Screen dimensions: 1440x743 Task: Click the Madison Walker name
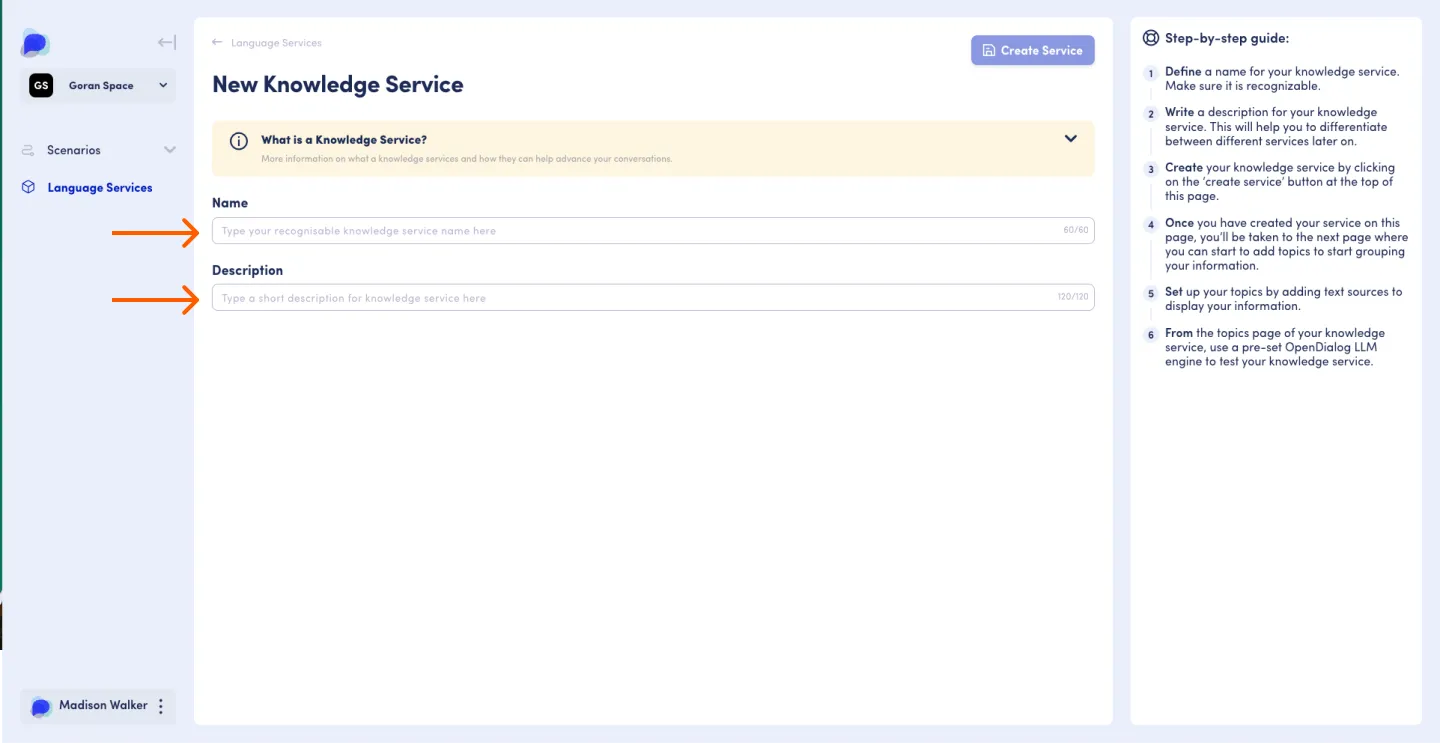coord(103,705)
